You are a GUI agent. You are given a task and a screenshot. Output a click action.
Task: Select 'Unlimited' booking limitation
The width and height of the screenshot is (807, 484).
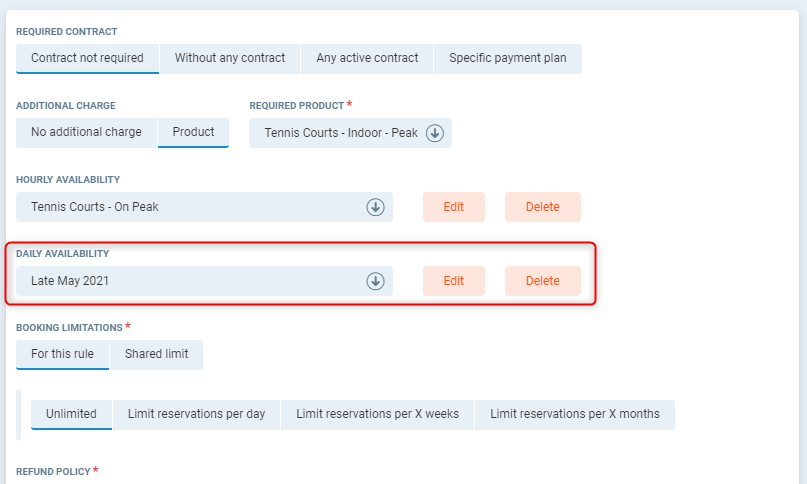71,414
